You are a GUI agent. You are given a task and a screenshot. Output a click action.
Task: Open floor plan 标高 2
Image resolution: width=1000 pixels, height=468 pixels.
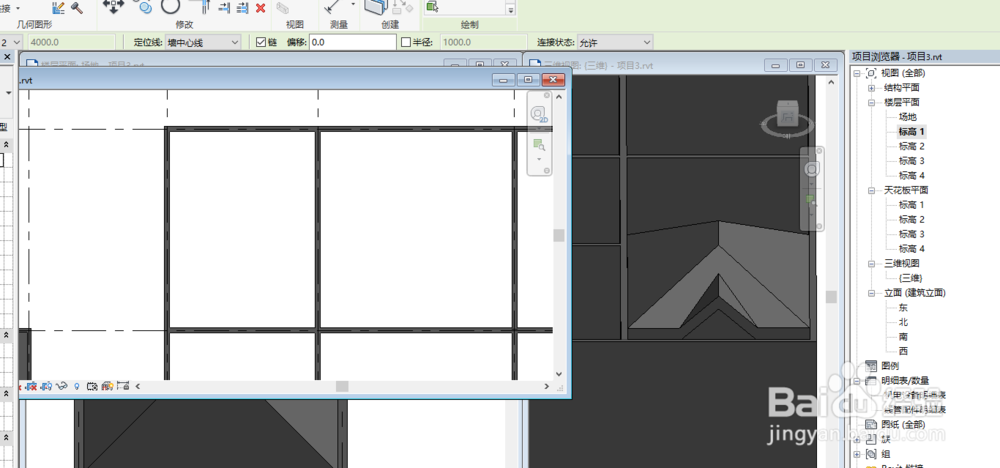[911, 146]
